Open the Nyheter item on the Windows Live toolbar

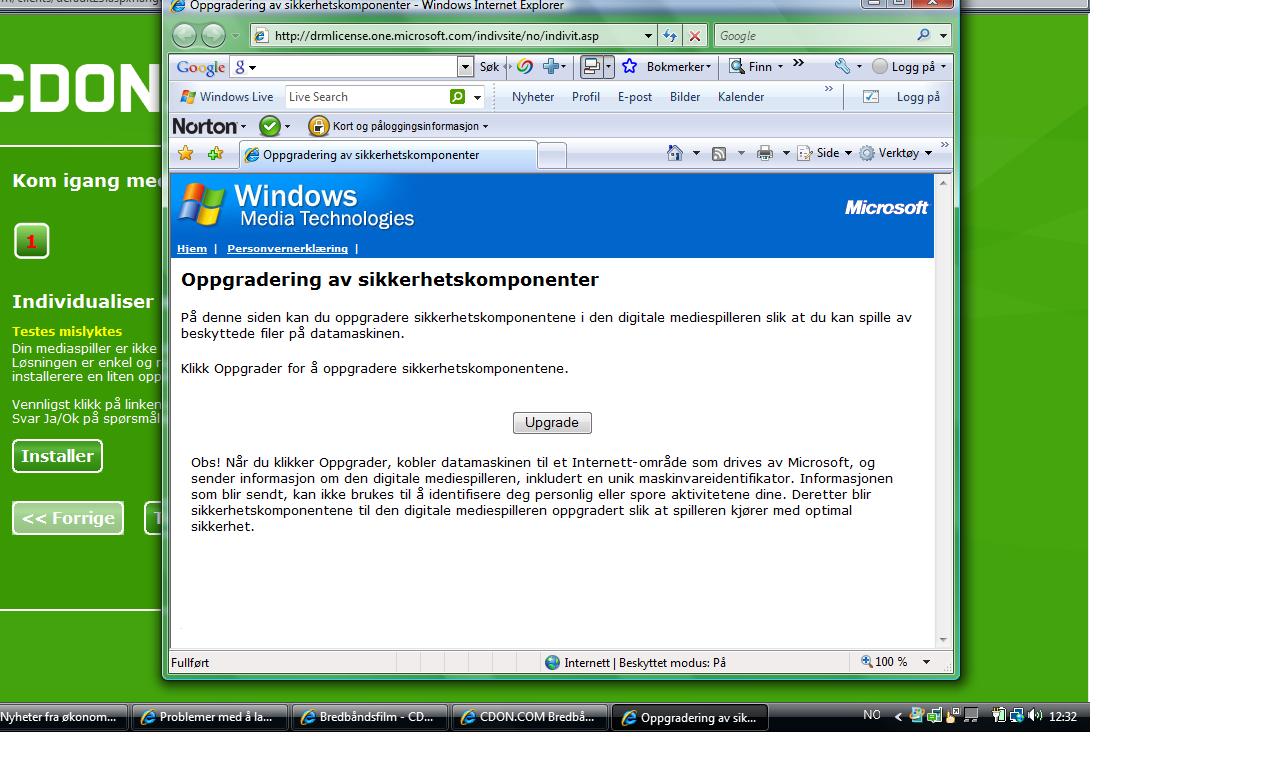[x=533, y=97]
